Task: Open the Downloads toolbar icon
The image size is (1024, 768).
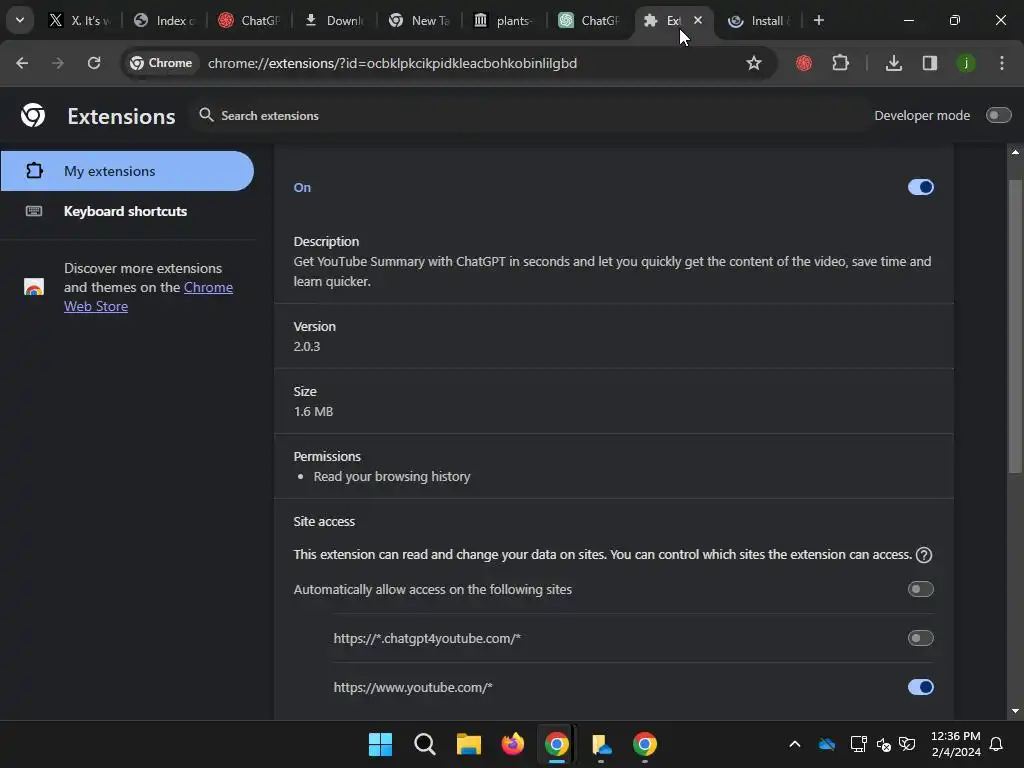Action: [x=893, y=63]
